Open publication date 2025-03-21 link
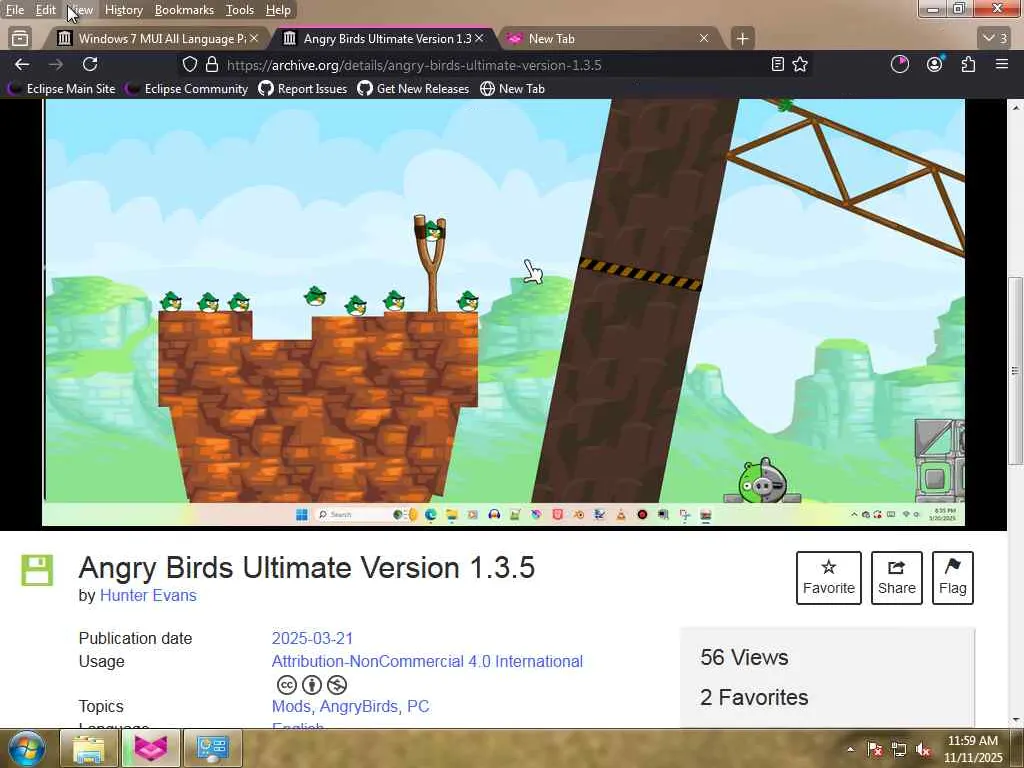This screenshot has height=768, width=1024. (x=312, y=638)
